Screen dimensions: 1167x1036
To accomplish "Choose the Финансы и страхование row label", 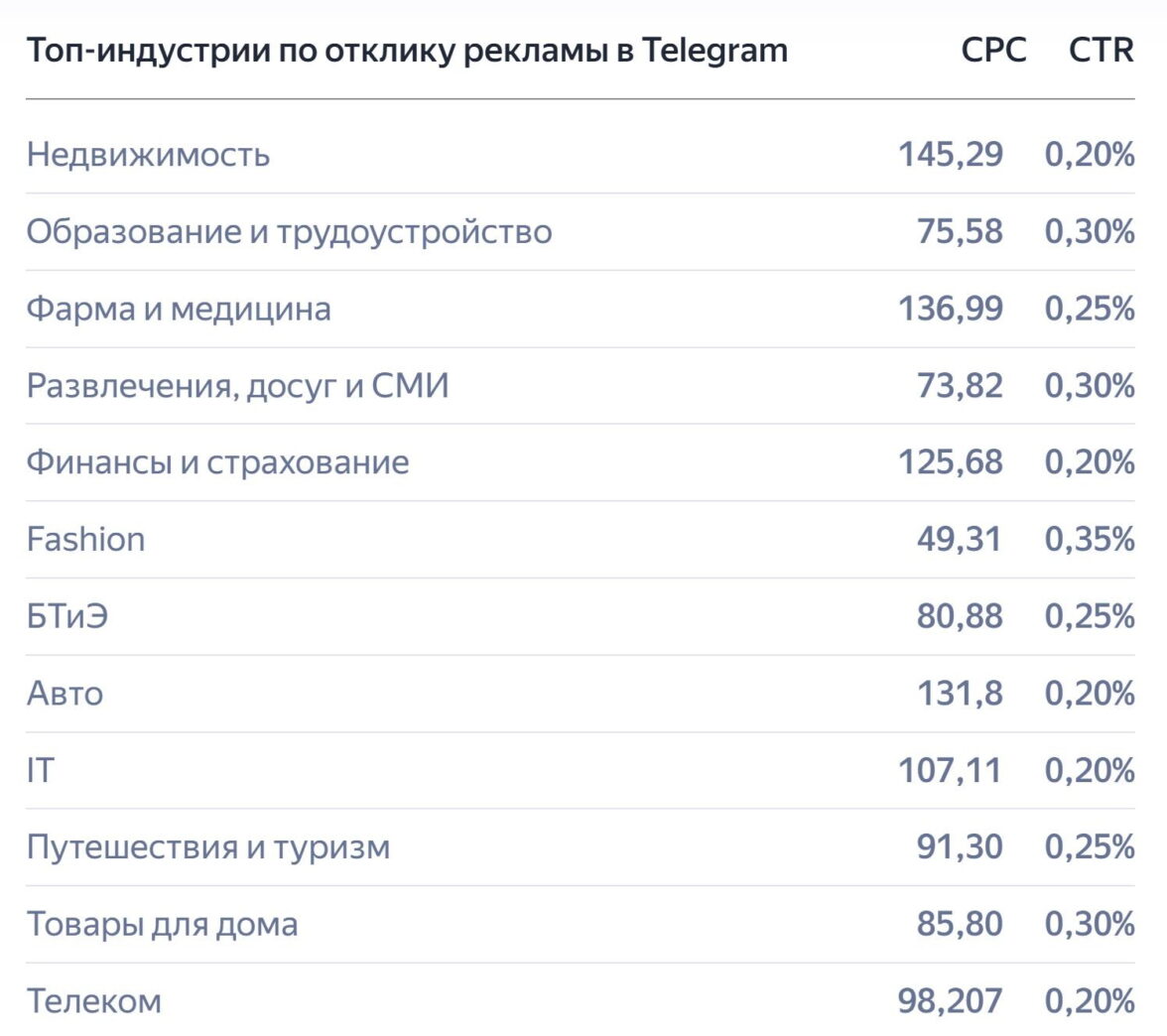I will (x=217, y=462).
